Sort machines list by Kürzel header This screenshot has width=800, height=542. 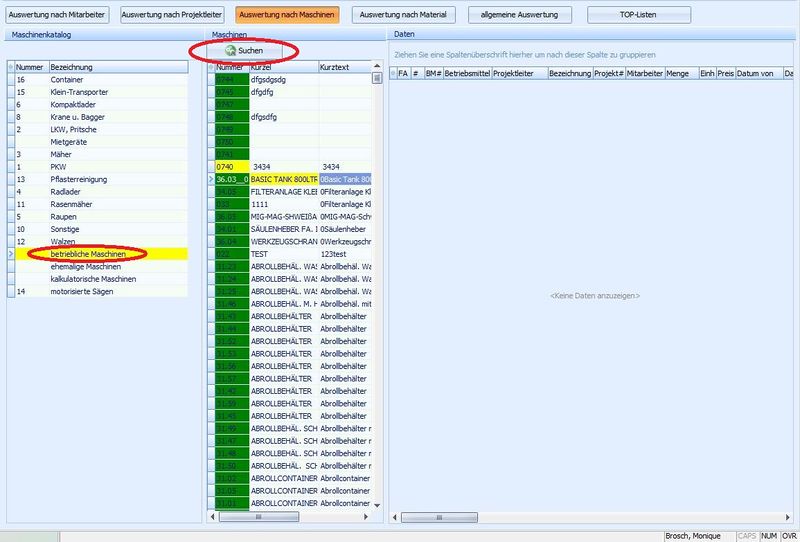[284, 67]
